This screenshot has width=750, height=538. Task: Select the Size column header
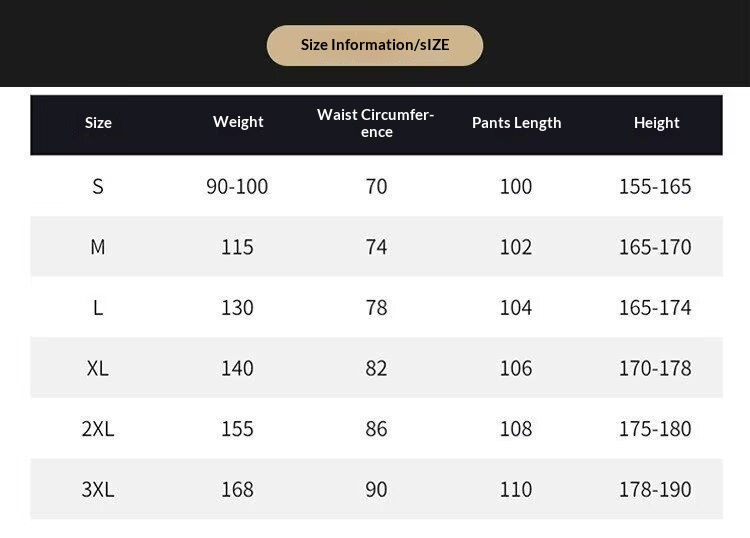click(98, 123)
